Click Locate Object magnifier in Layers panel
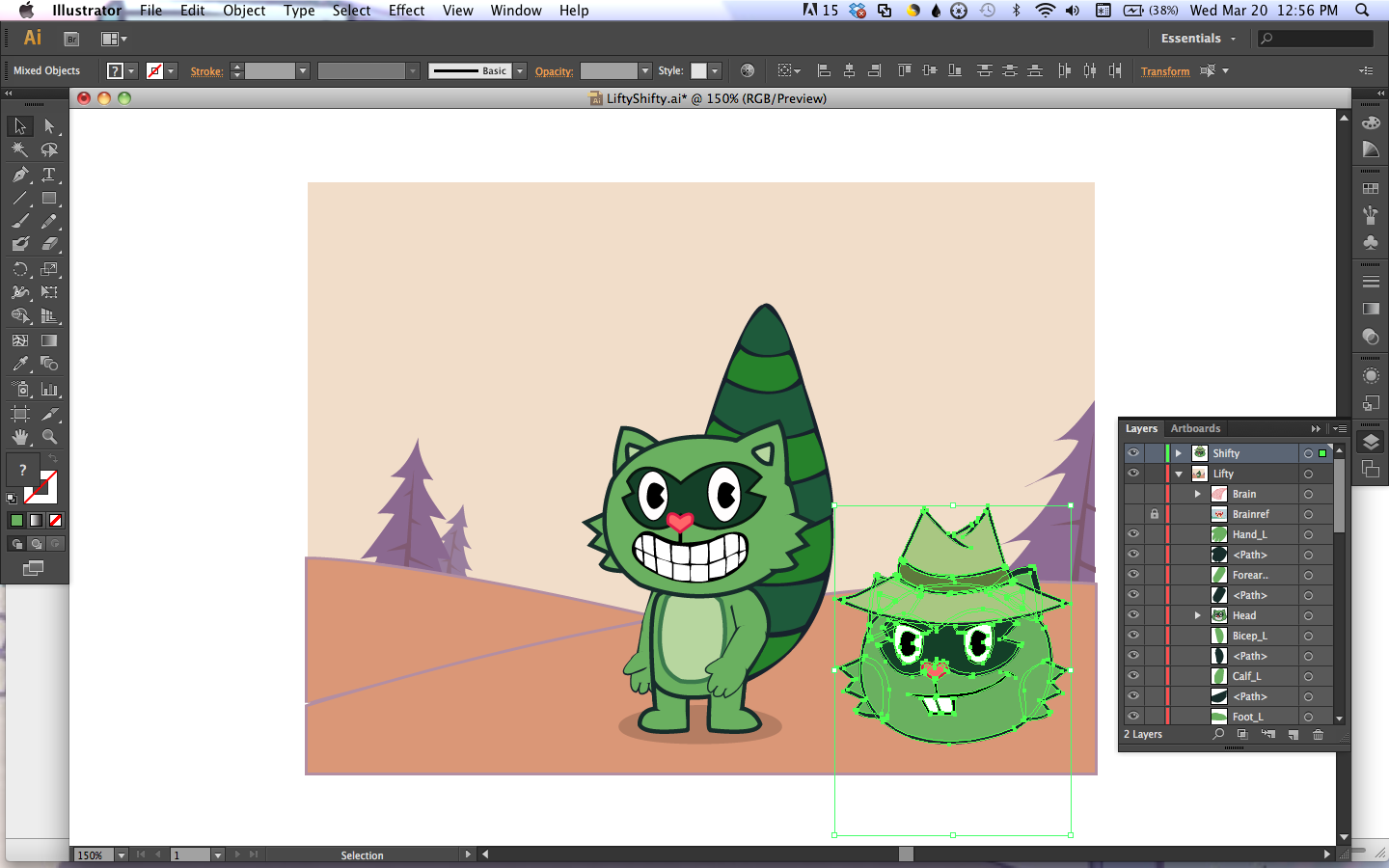 coord(1218,735)
